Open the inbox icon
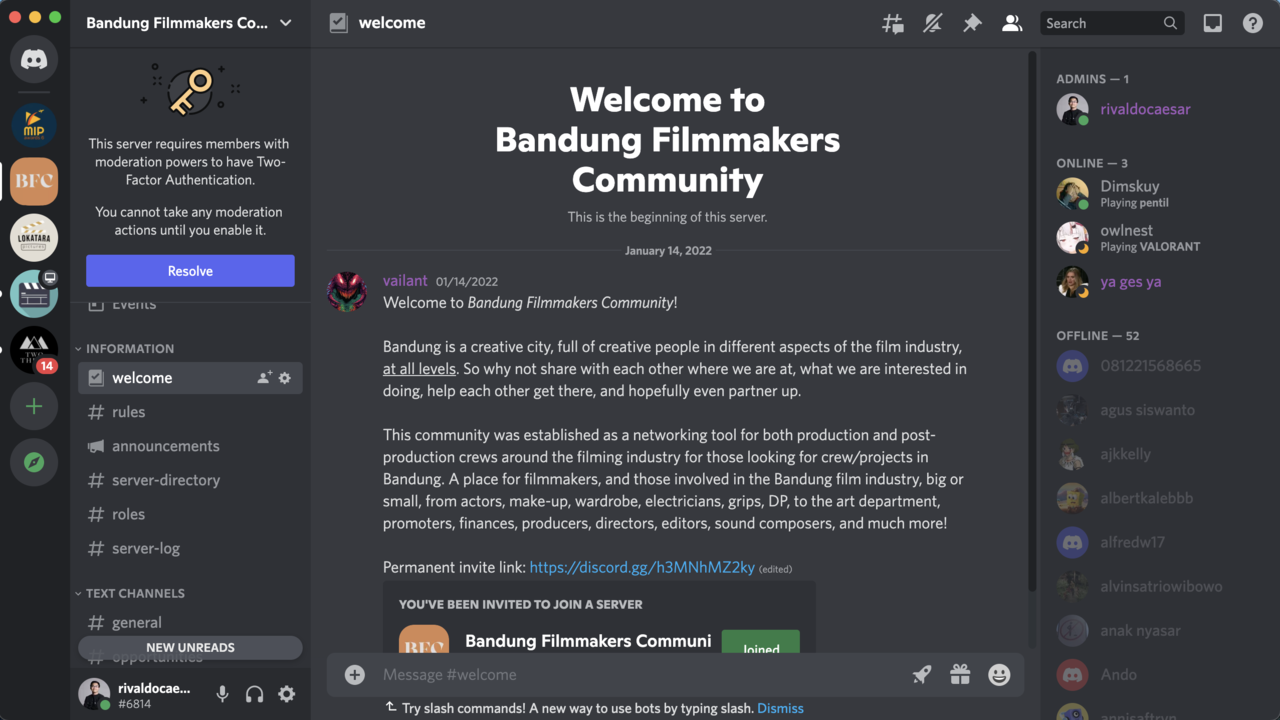This screenshot has height=720, width=1280. tap(1213, 23)
